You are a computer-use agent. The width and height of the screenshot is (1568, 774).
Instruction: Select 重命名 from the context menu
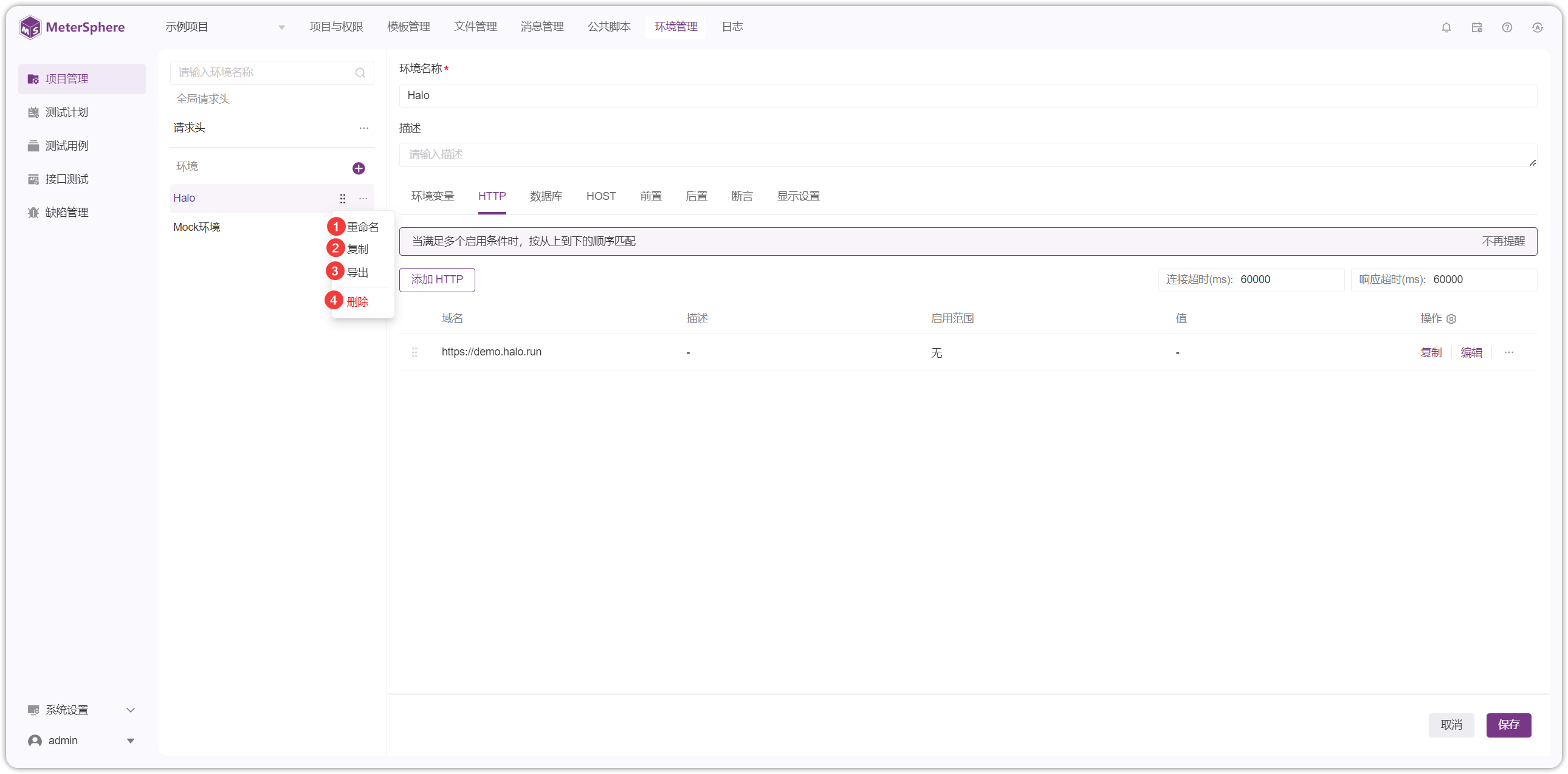click(x=363, y=228)
